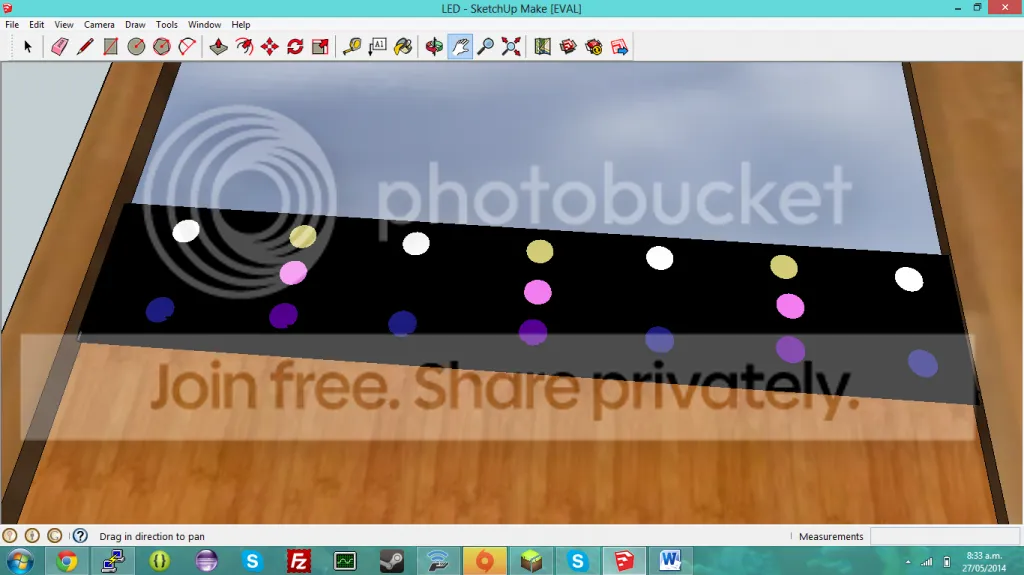The width and height of the screenshot is (1024, 575).
Task: Open Microsoft Word from the taskbar
Action: click(670, 561)
